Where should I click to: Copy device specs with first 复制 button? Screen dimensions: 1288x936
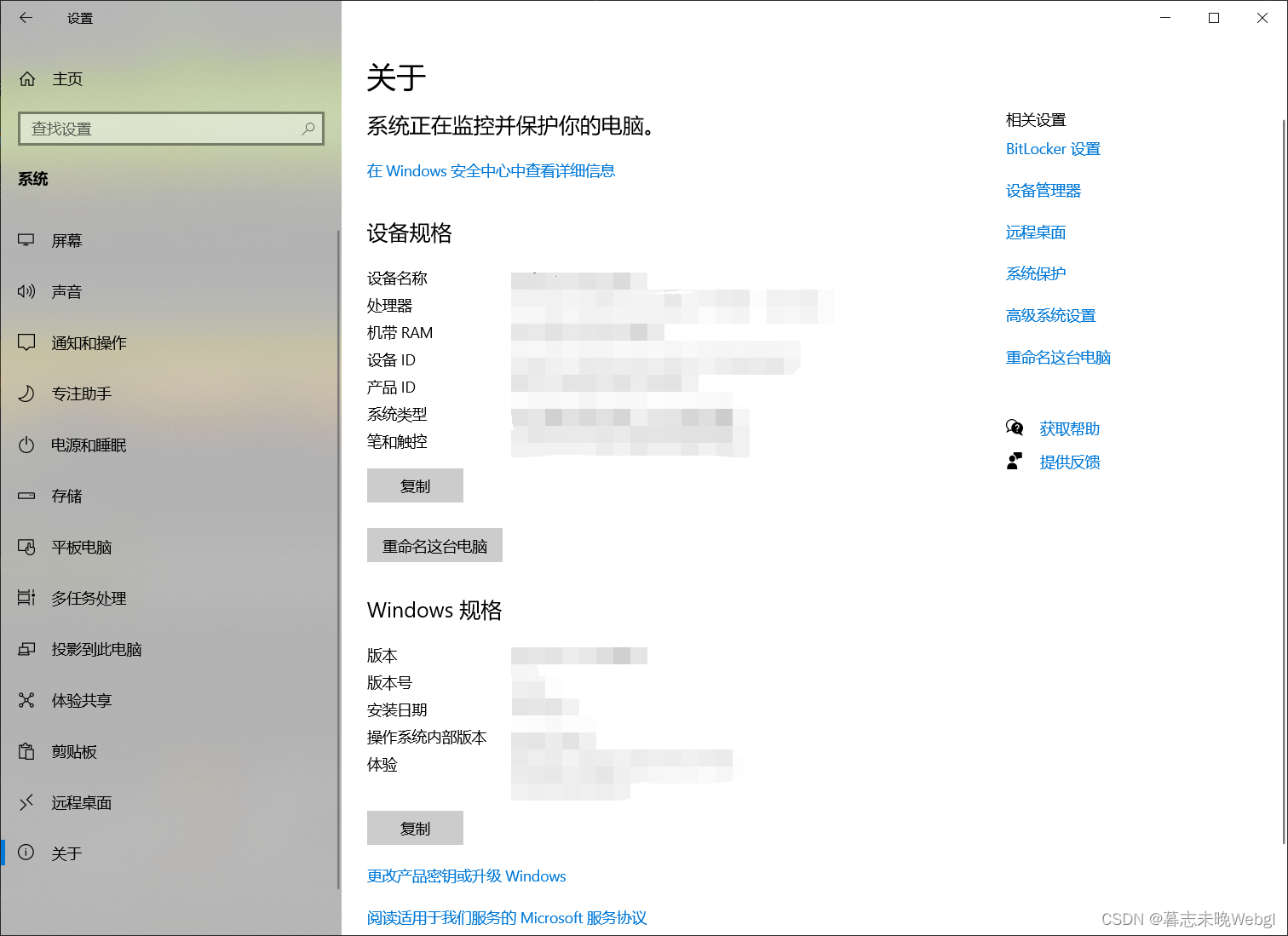tap(415, 485)
